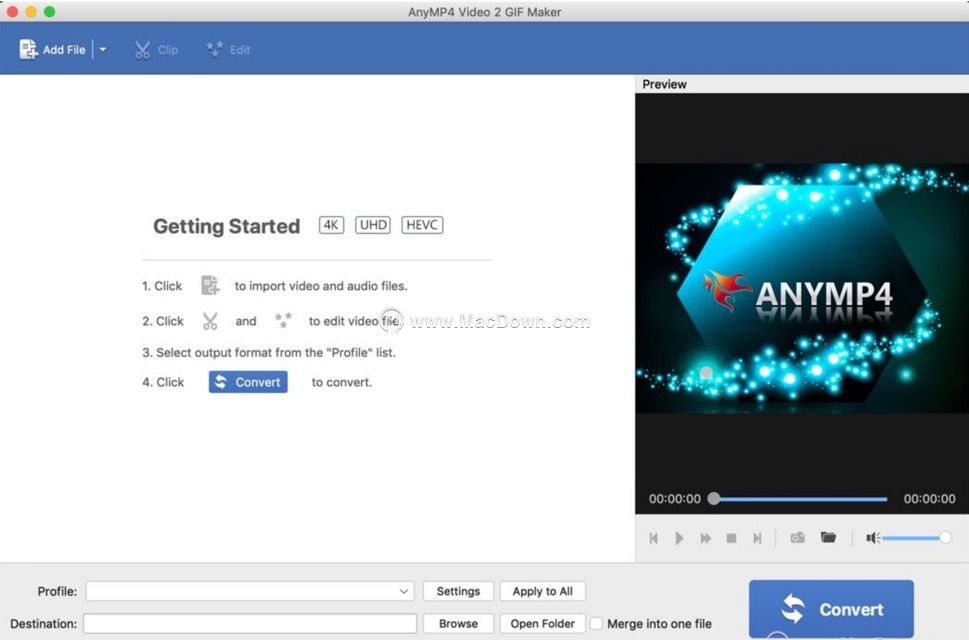Click the UHD badge
Viewport: 969px width, 640px height.
373,225
